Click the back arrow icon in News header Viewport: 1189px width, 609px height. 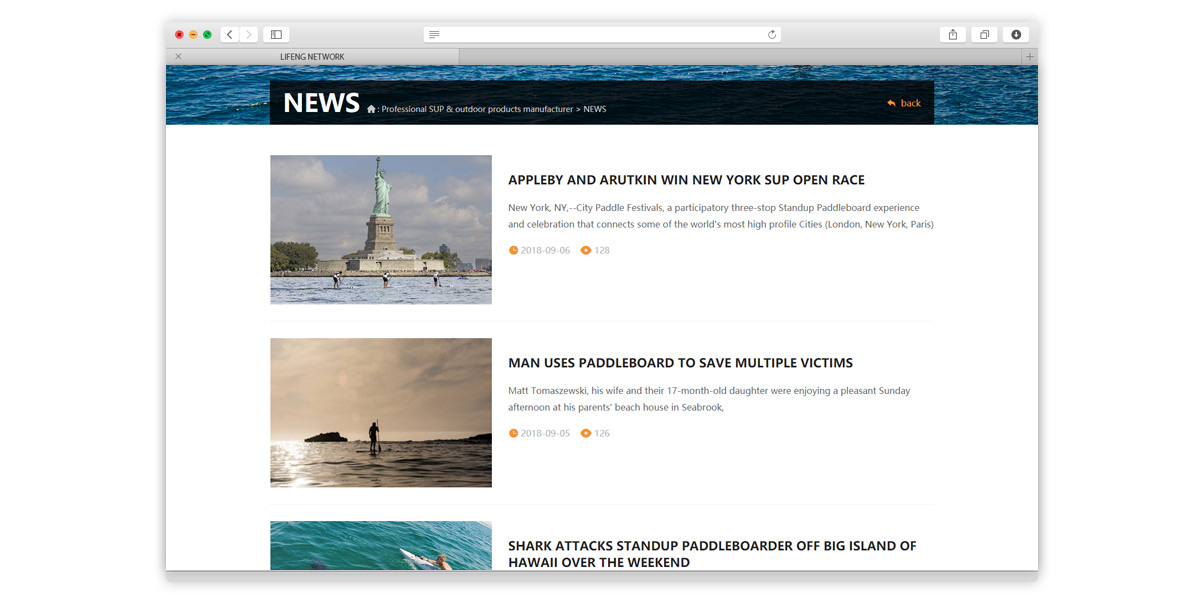pos(891,103)
